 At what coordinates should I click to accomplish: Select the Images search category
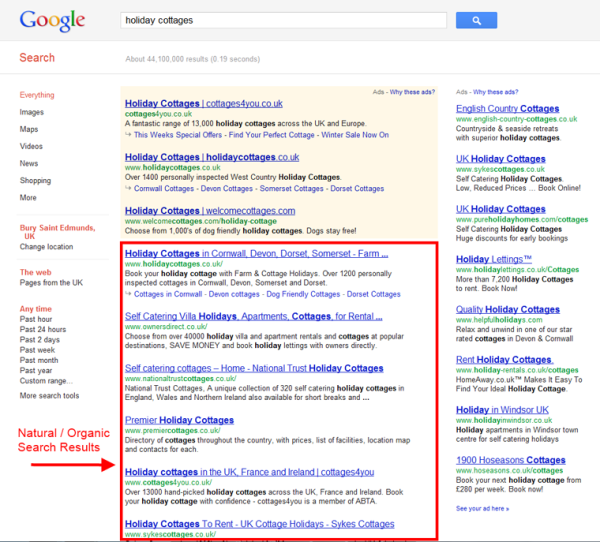pyautogui.click(x=32, y=112)
